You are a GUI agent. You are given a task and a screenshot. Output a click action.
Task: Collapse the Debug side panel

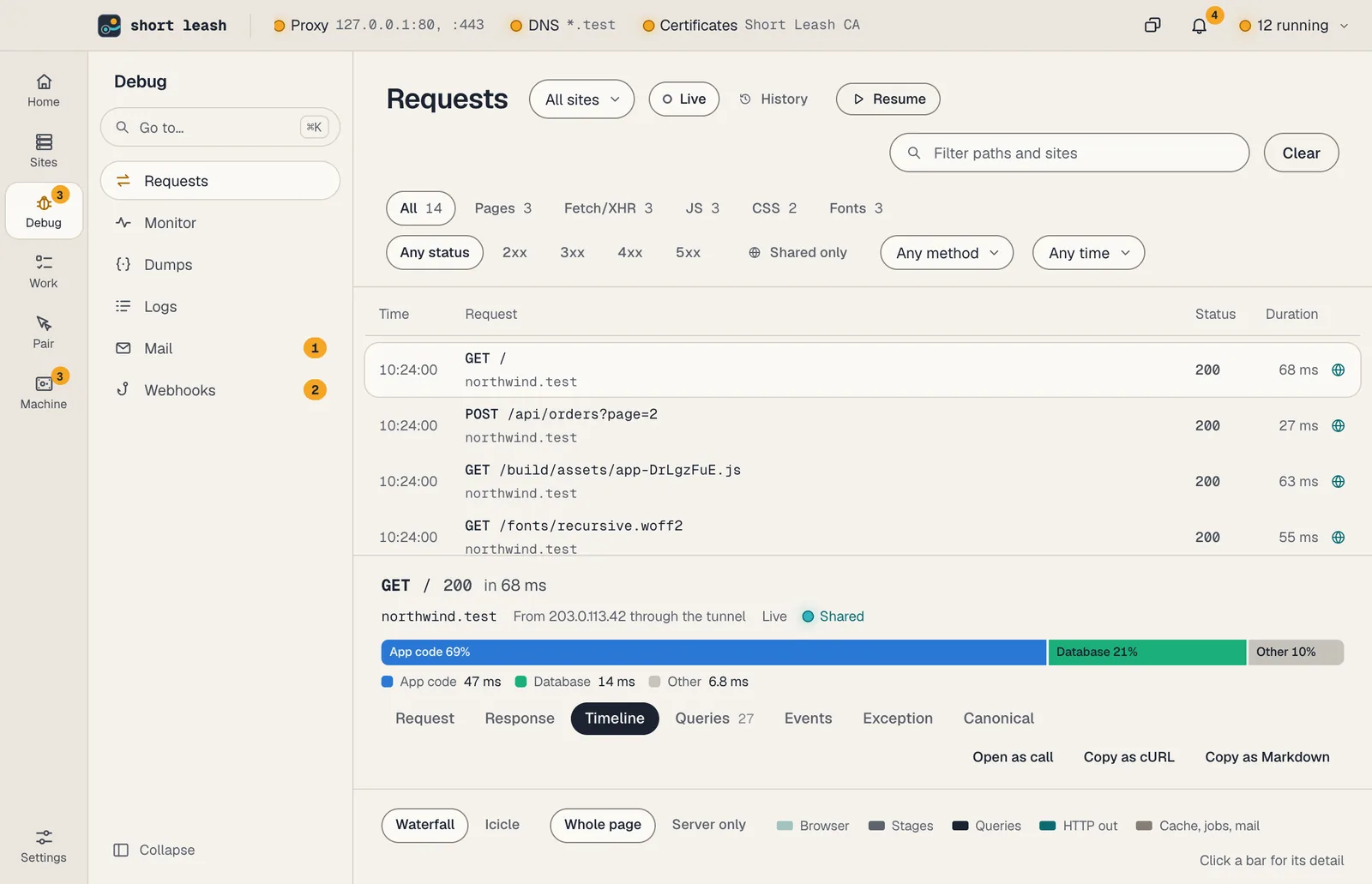tap(154, 850)
